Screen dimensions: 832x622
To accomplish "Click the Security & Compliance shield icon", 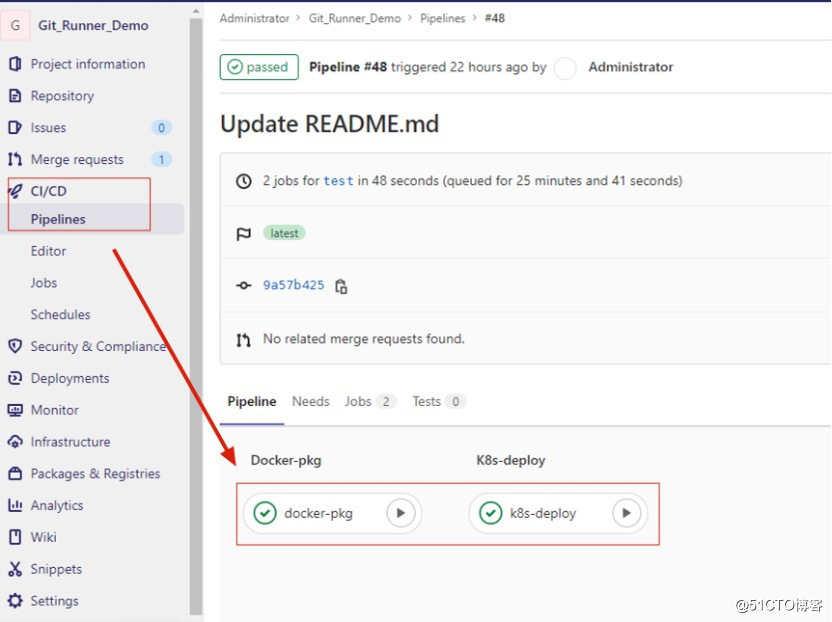I will point(15,347).
